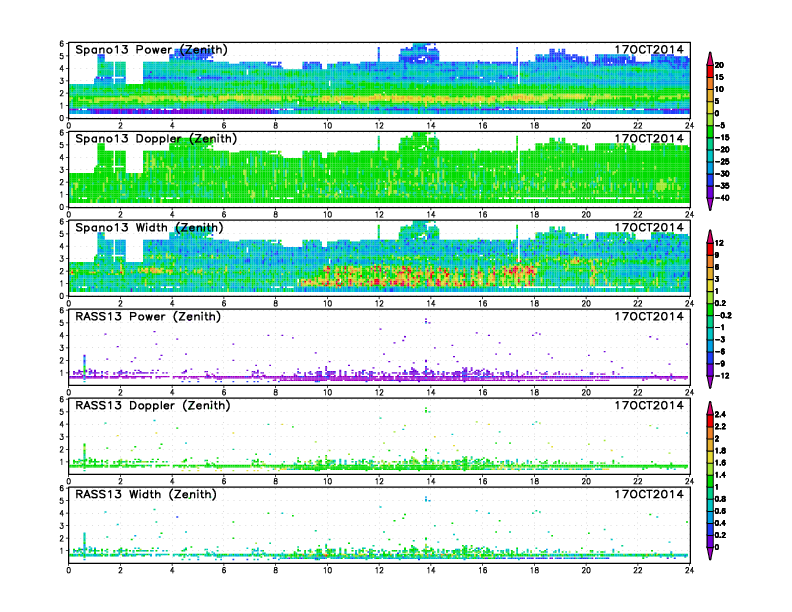The width and height of the screenshot is (792, 612).
Task: Click hour 4 tick label under RASS13 Power
Action: 172,392
